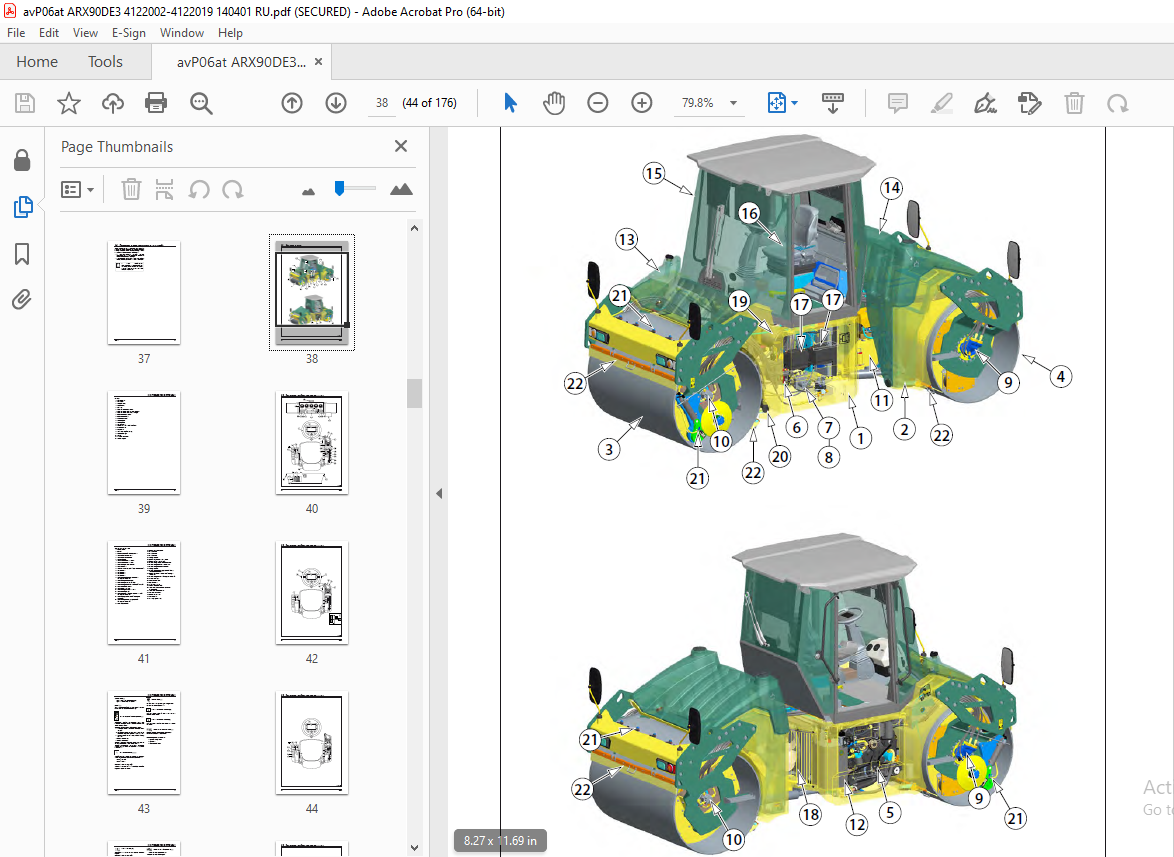The image size is (1174, 857).
Task: Select page 38 thumbnail
Action: (311, 293)
